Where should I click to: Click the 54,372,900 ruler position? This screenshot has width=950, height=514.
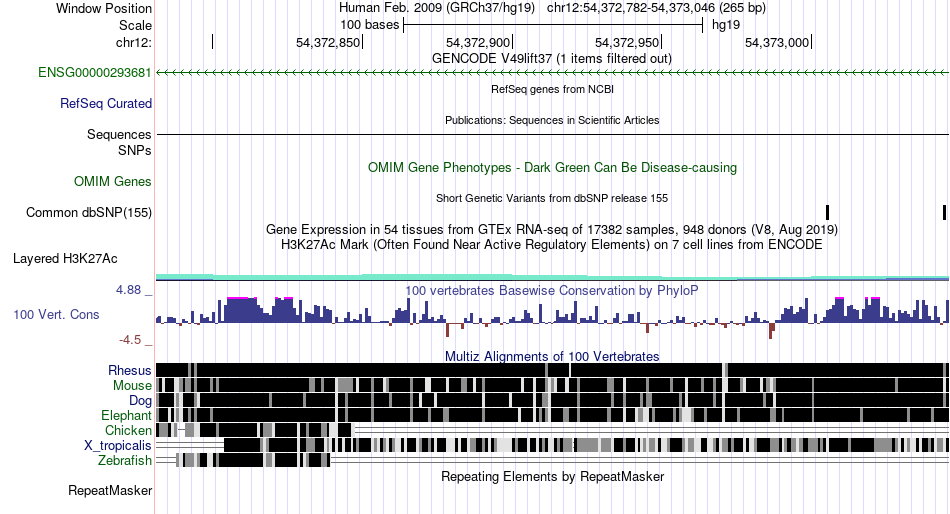click(478, 42)
